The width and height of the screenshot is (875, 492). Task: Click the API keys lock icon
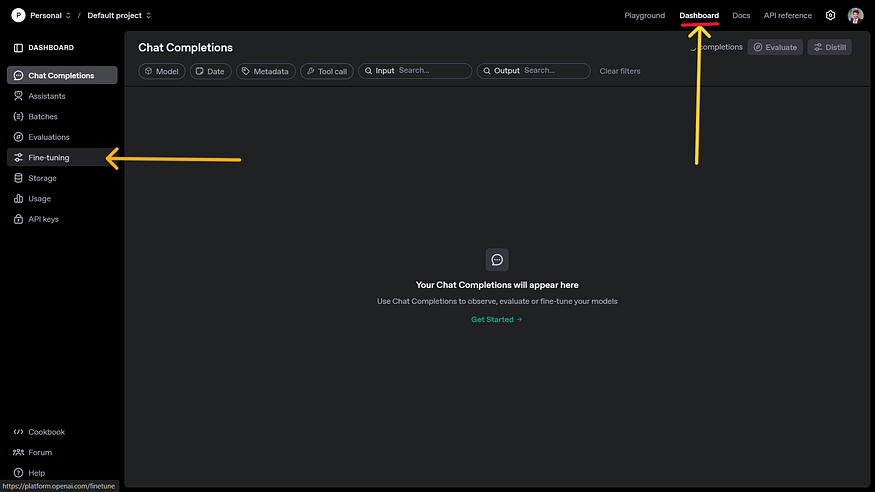[x=18, y=219]
